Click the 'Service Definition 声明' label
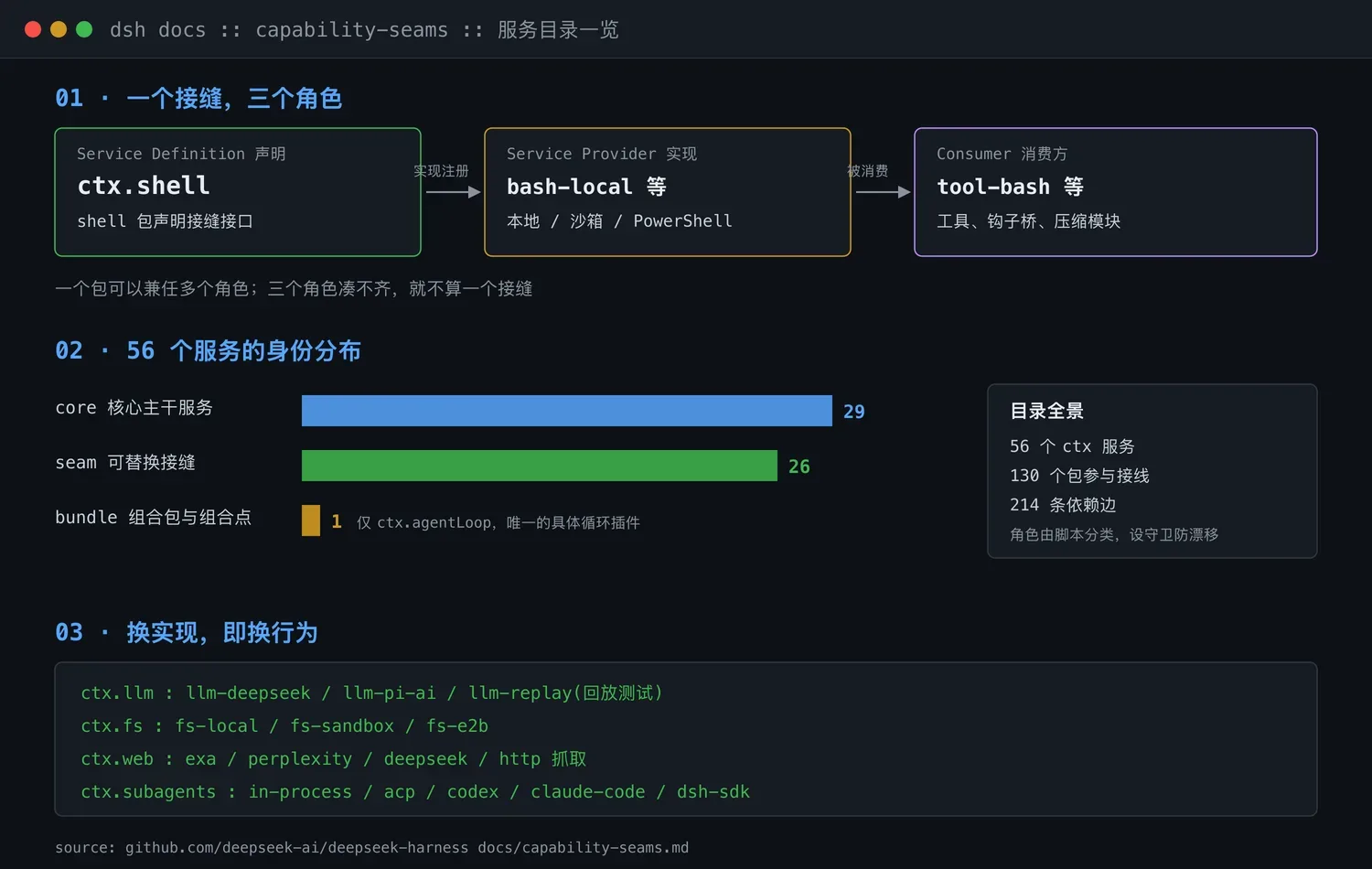This screenshot has height=869, width=1372. click(x=181, y=154)
